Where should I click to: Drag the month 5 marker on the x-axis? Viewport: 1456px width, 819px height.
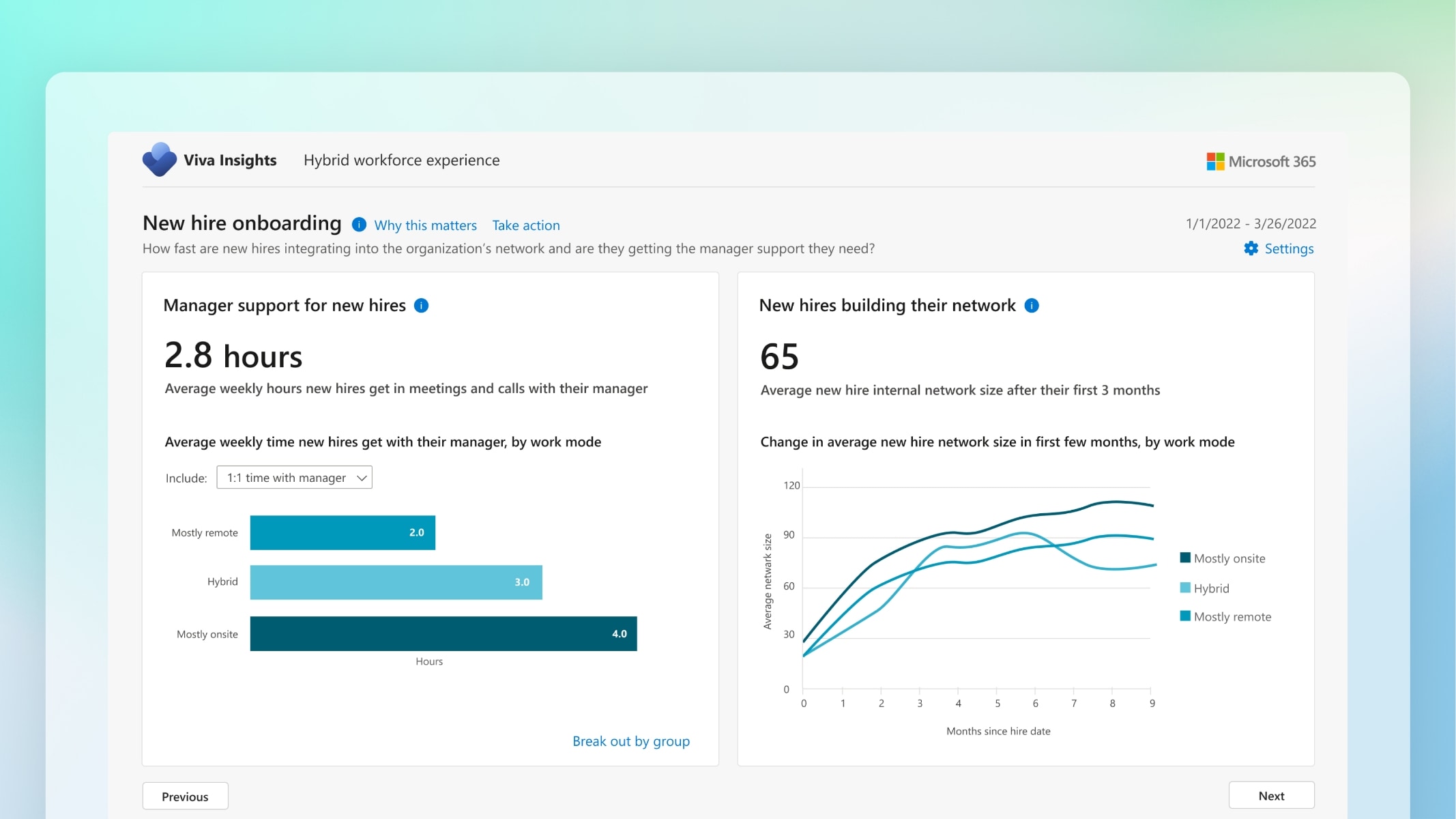point(997,704)
